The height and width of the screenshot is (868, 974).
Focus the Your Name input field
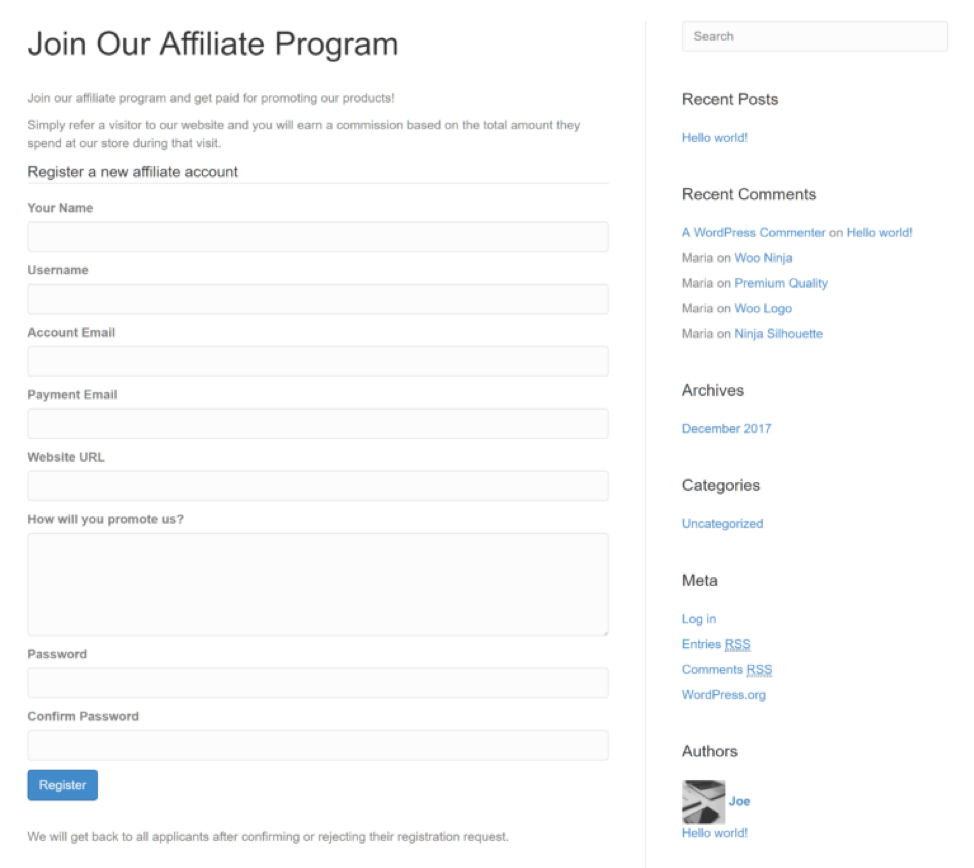[x=318, y=237]
